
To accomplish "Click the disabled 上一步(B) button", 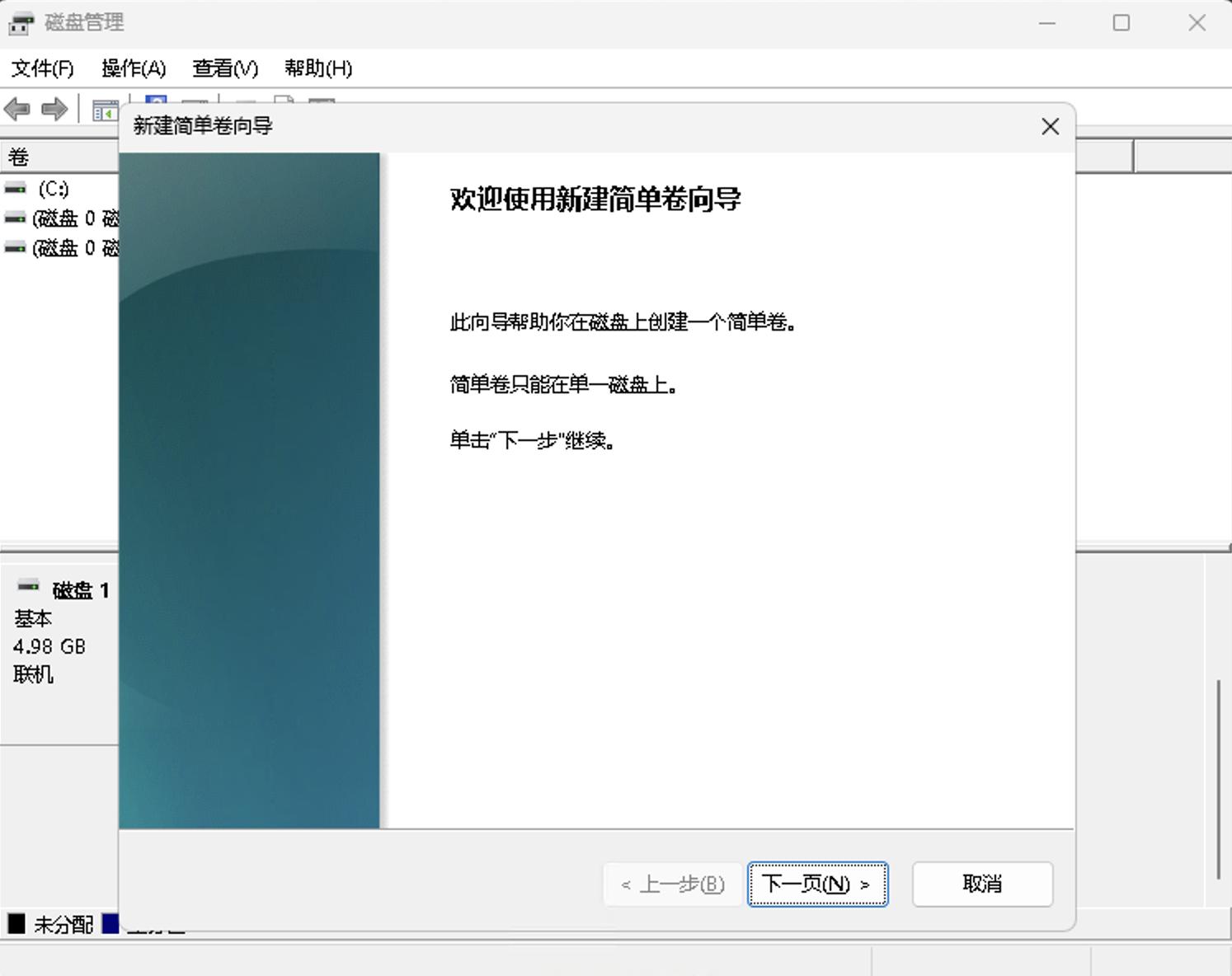I will [673, 884].
